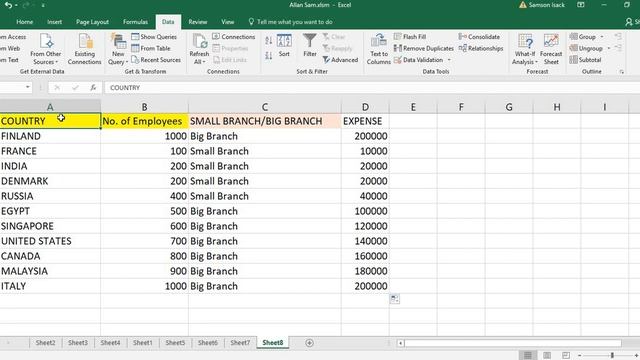
Task: Open Connections in ribbon
Action: pos(233,37)
